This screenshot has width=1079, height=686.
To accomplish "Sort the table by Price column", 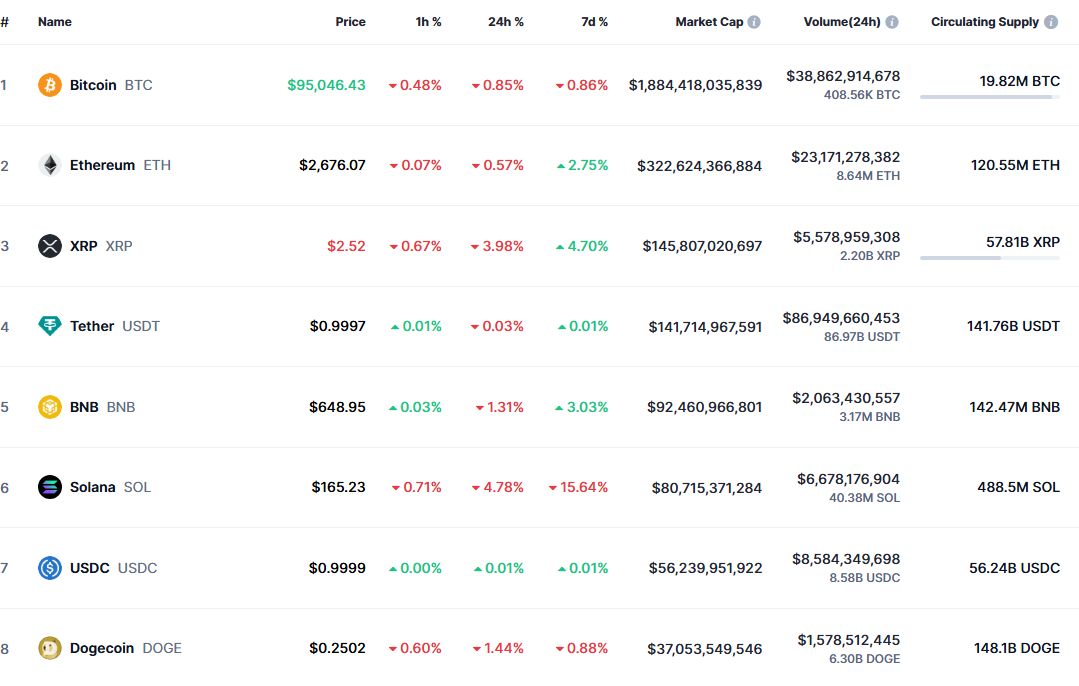I will coord(350,22).
